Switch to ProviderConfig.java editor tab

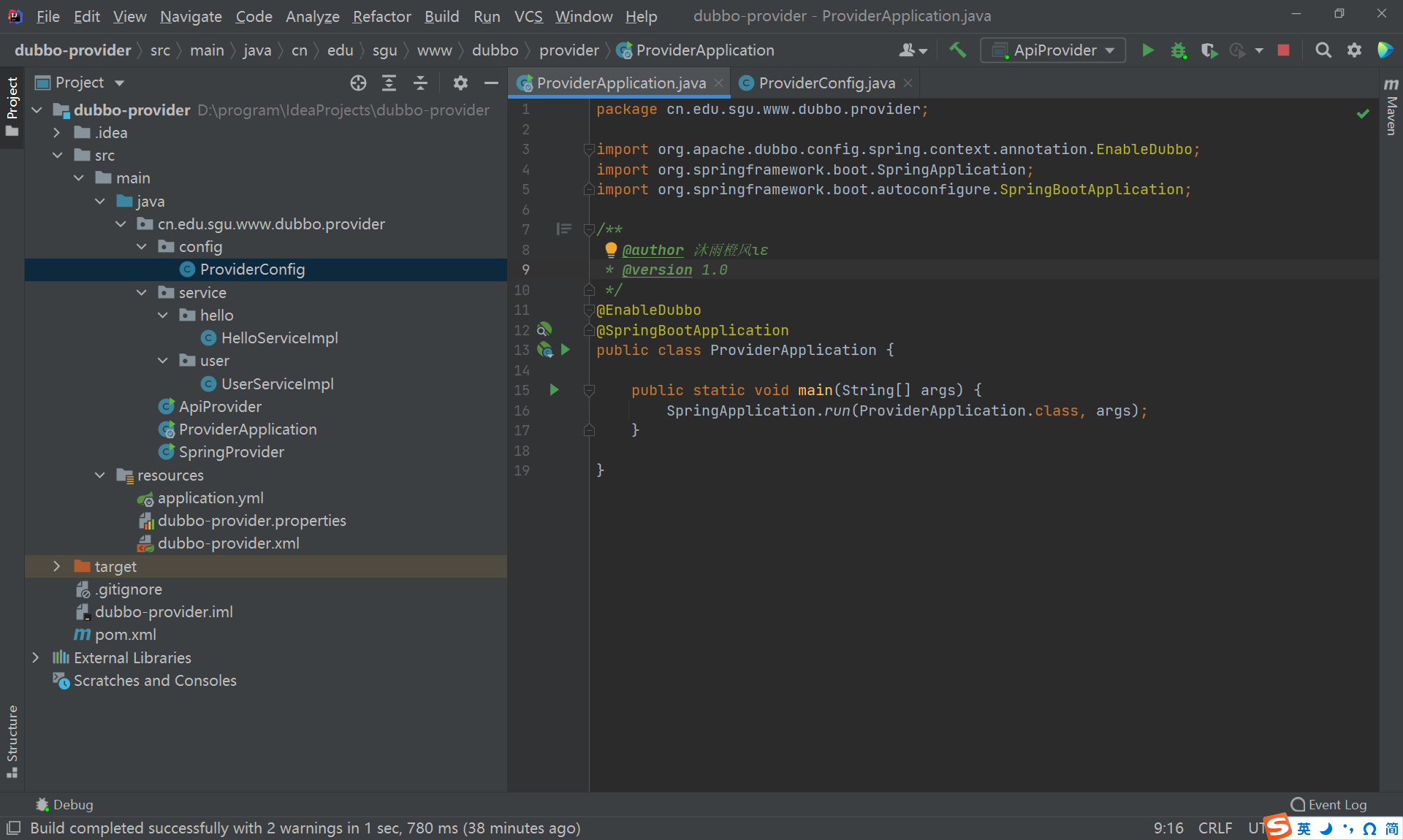point(826,83)
